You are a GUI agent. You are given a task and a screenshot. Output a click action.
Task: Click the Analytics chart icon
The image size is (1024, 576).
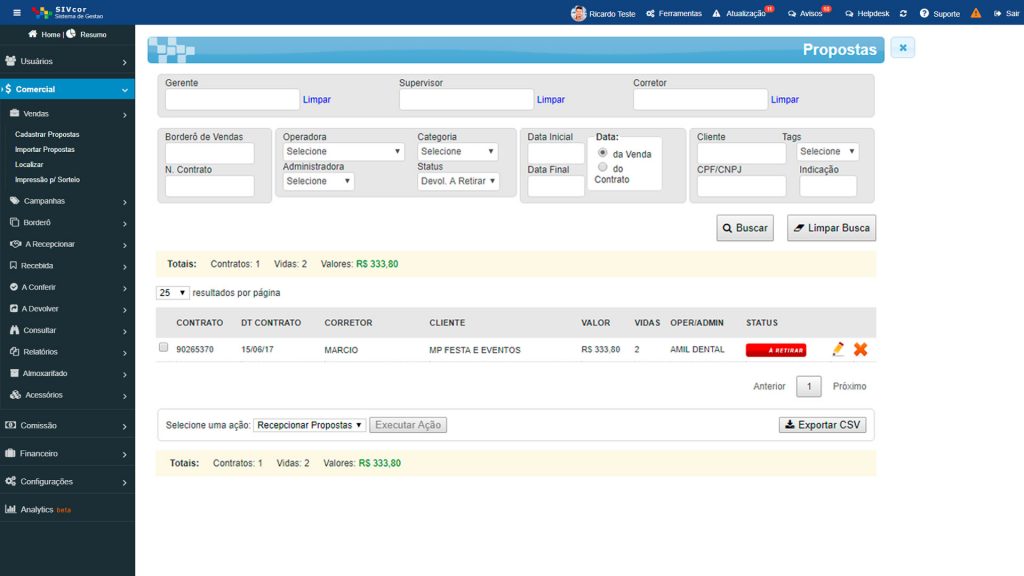(x=10, y=509)
